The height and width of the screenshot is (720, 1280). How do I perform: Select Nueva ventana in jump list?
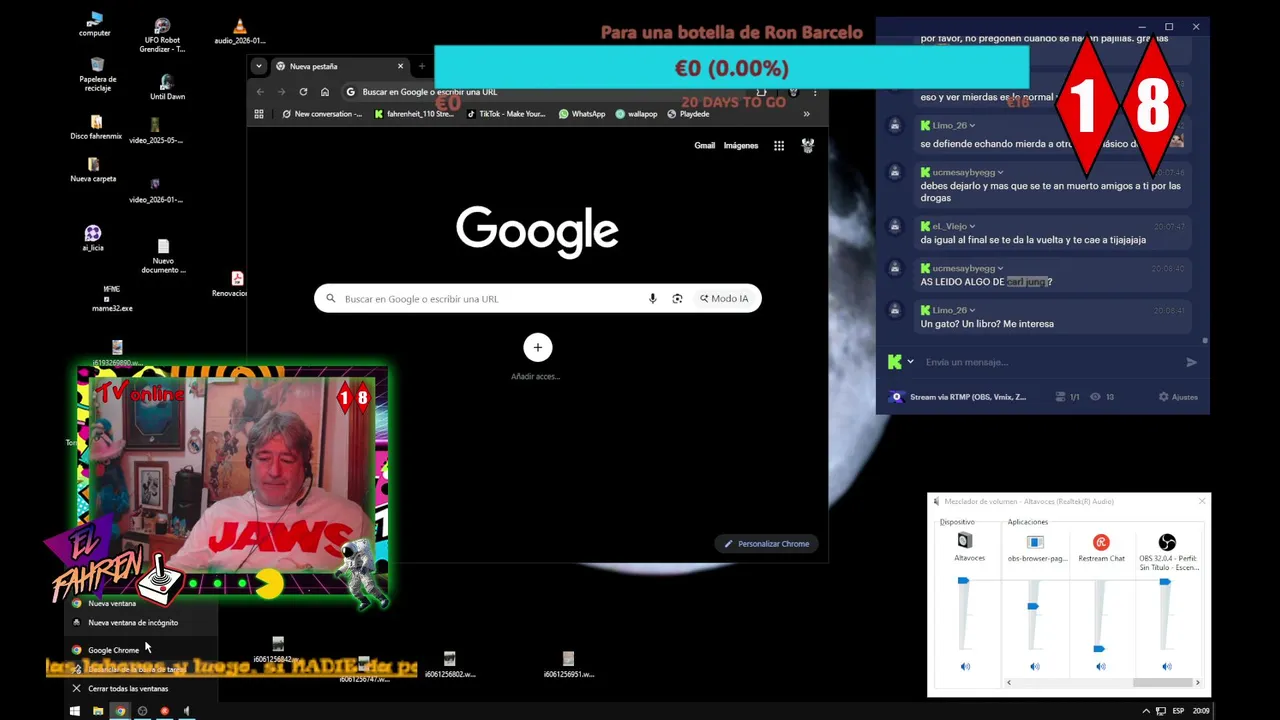[141, 603]
